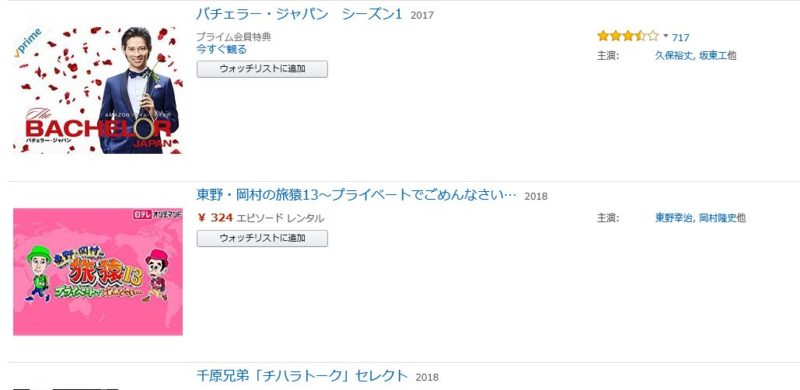The width and height of the screenshot is (800, 390).
Task: Click the ¥324 rental price
Action: click(x=215, y=218)
